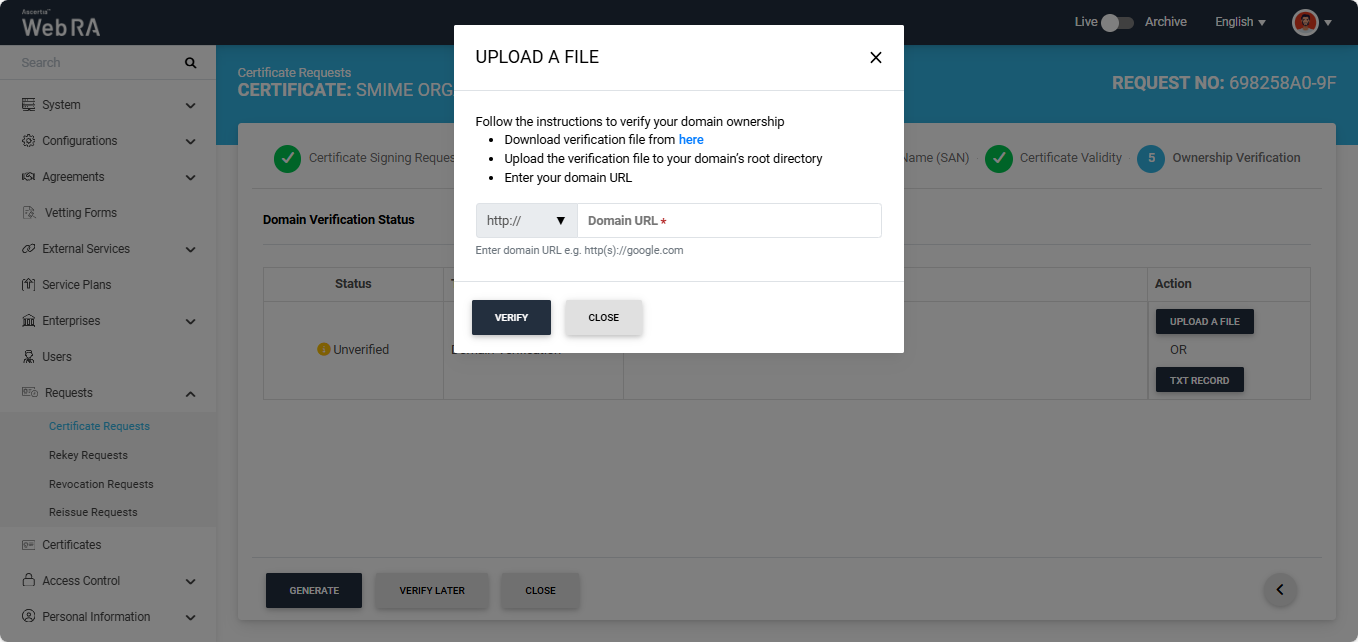Click the Users sidebar icon
The image size is (1358, 642).
pyautogui.click(x=28, y=357)
